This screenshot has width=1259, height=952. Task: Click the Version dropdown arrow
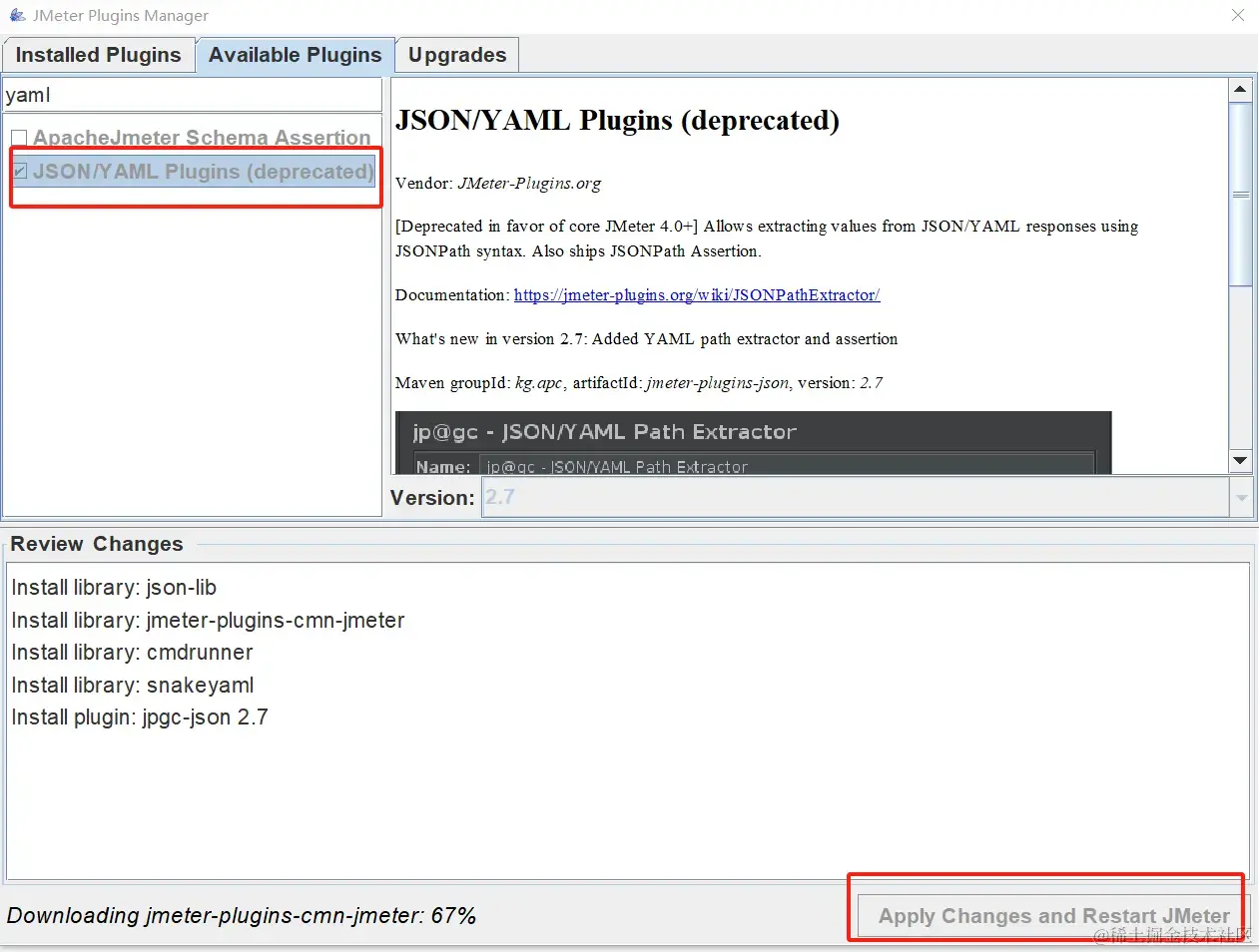click(x=1242, y=497)
